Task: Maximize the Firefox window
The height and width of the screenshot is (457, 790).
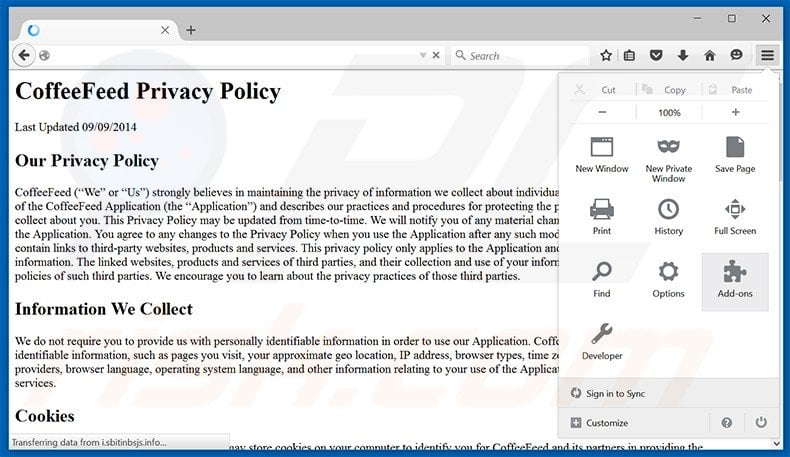Action: [732, 18]
